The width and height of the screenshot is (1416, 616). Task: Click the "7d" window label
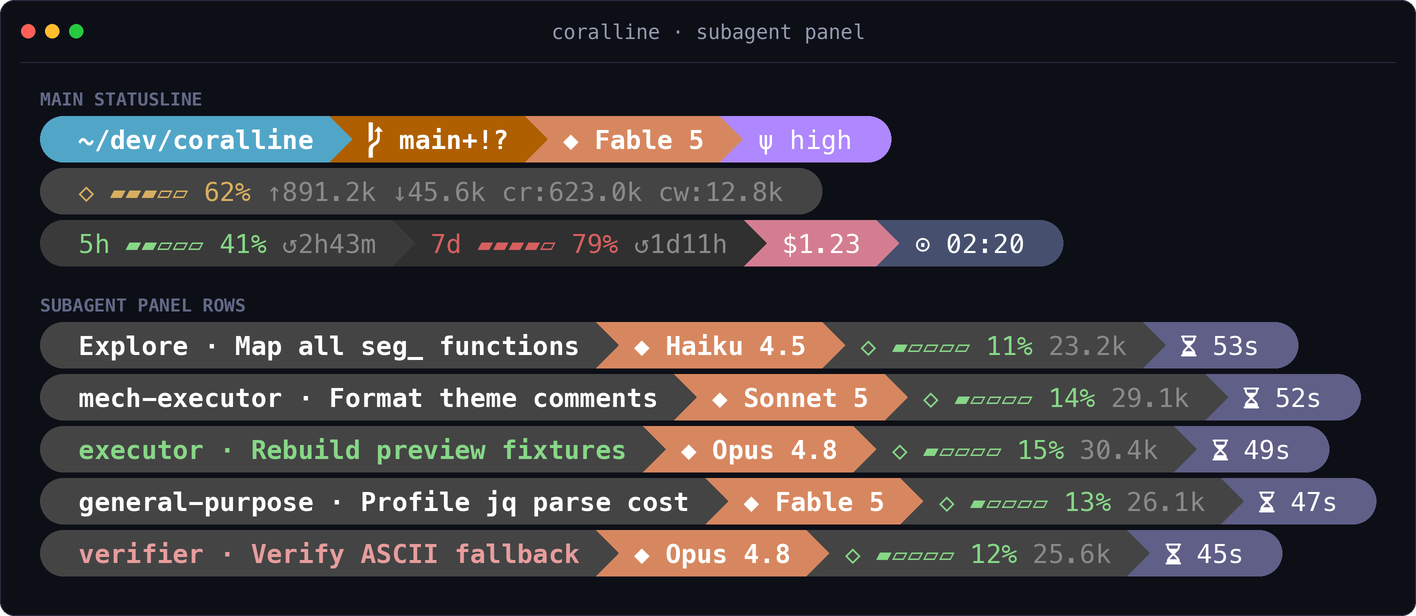point(446,244)
